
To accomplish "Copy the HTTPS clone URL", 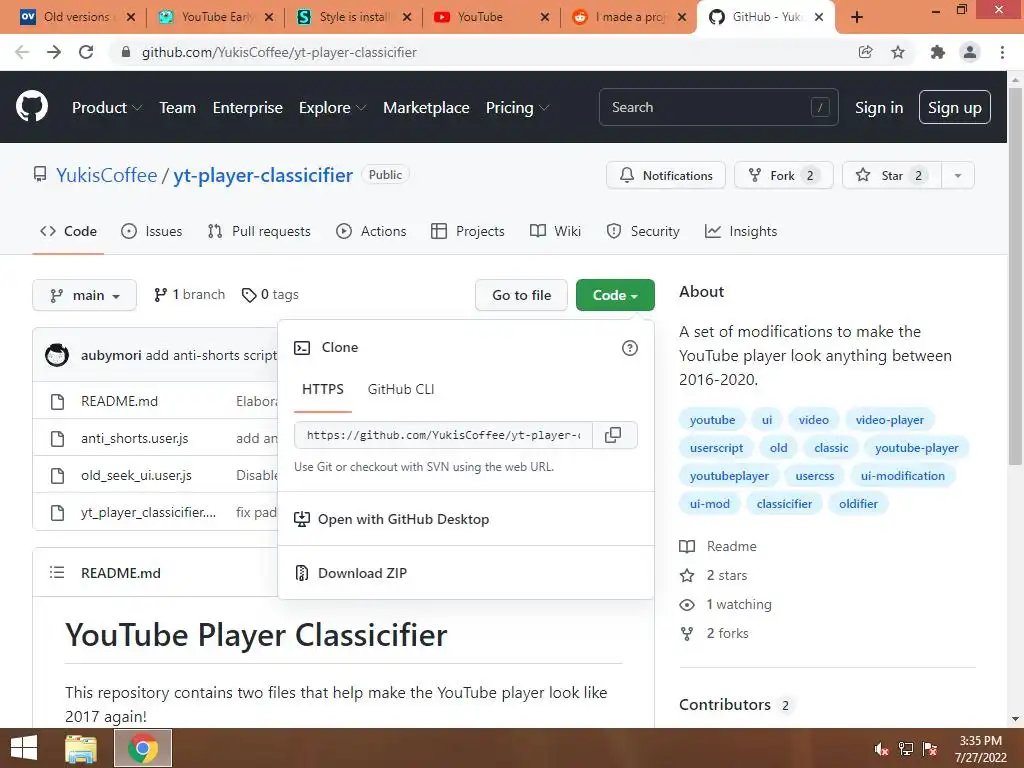I will click(614, 435).
